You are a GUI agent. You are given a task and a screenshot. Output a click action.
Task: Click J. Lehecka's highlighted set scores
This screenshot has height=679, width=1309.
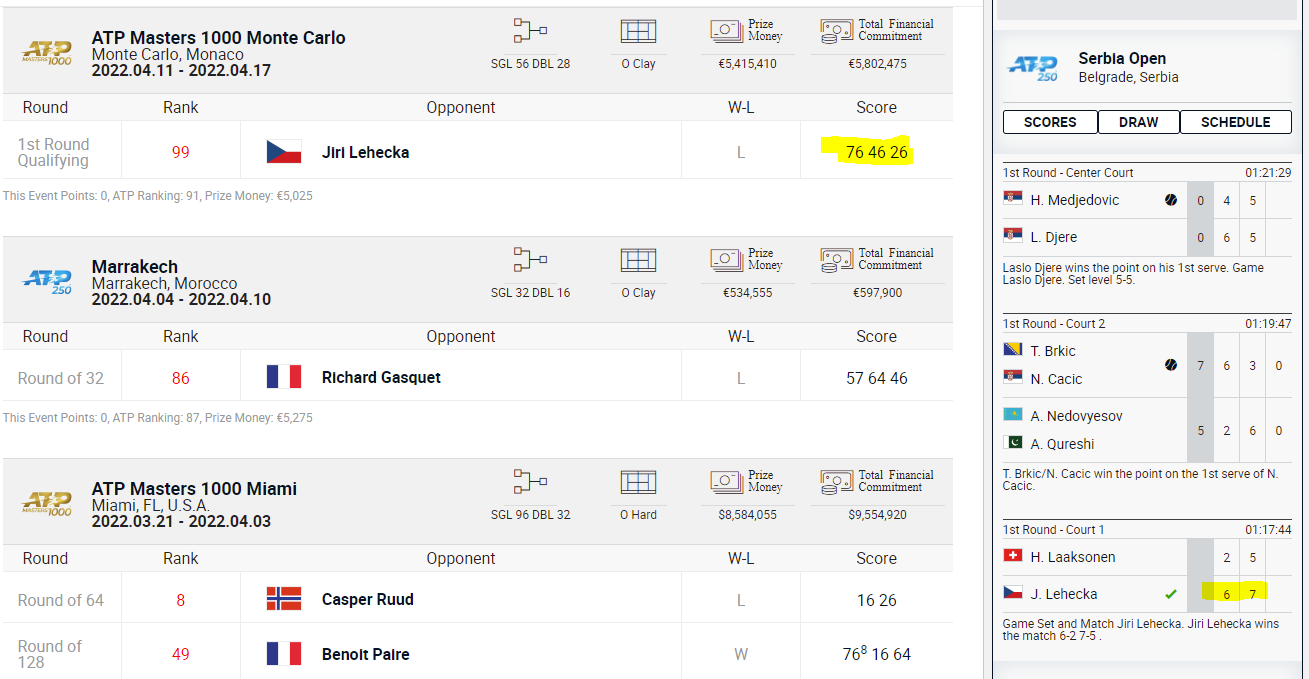(x=1237, y=594)
